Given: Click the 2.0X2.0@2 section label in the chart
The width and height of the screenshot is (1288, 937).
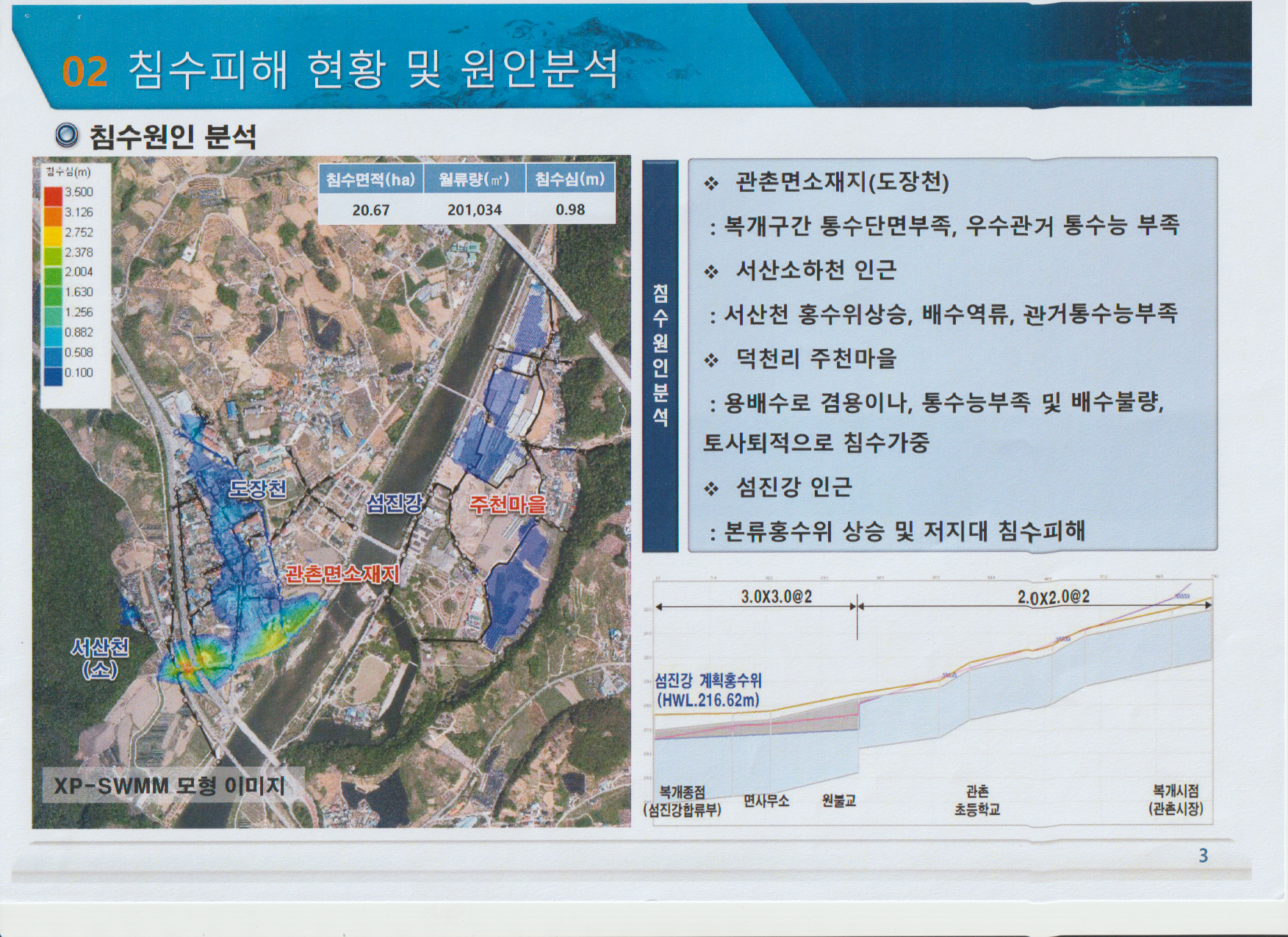Looking at the screenshot, I should point(1053,597).
